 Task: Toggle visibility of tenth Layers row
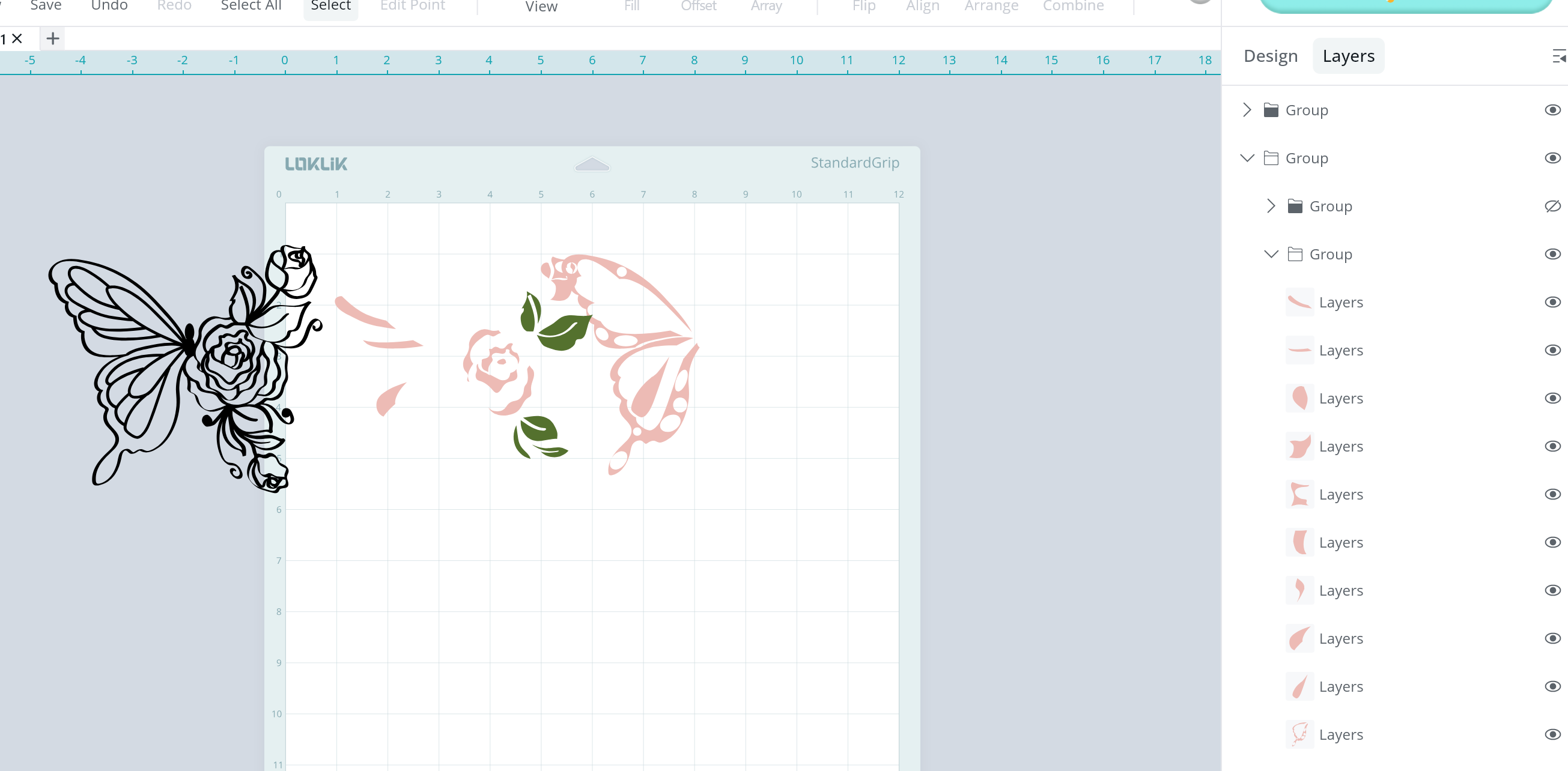coord(1552,735)
